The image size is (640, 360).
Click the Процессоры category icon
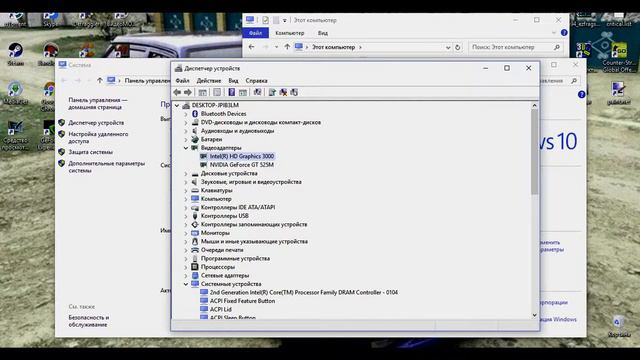[x=195, y=267]
